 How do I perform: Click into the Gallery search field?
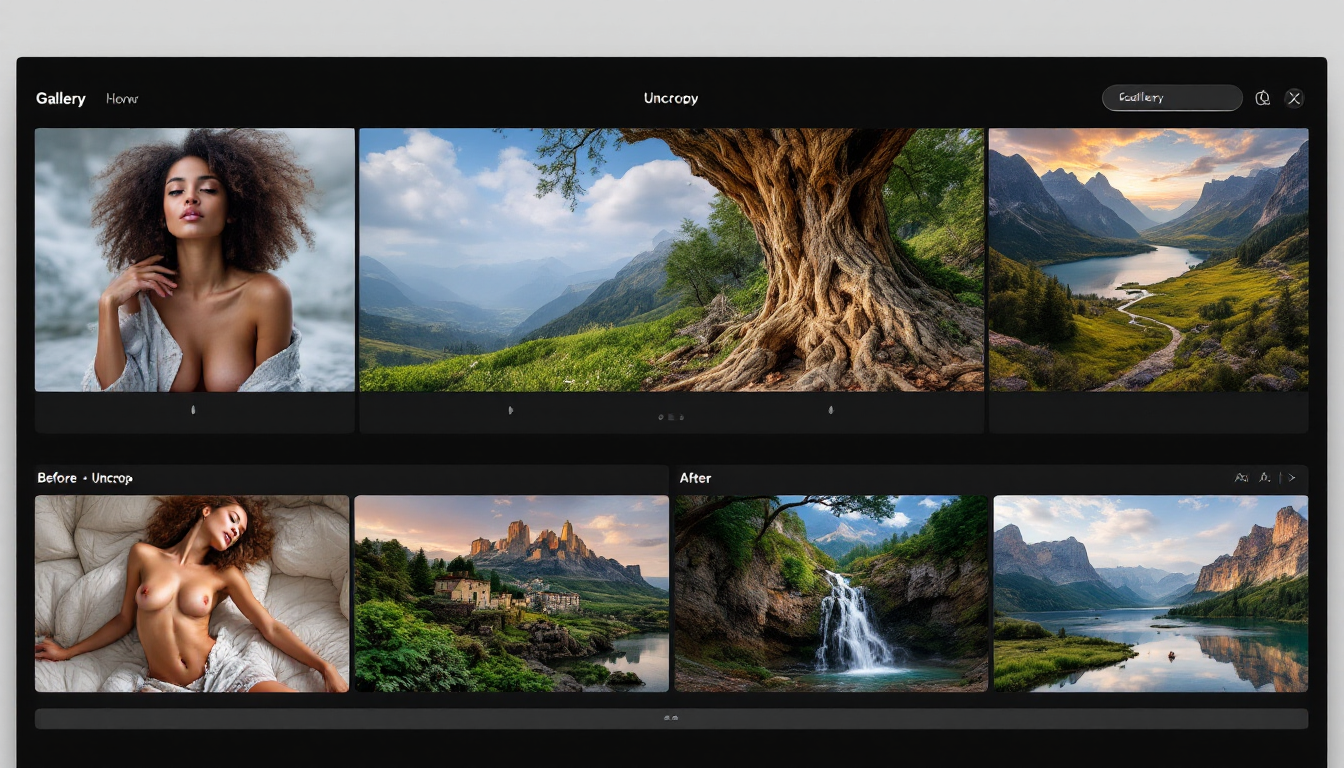pyautogui.click(x=1170, y=98)
